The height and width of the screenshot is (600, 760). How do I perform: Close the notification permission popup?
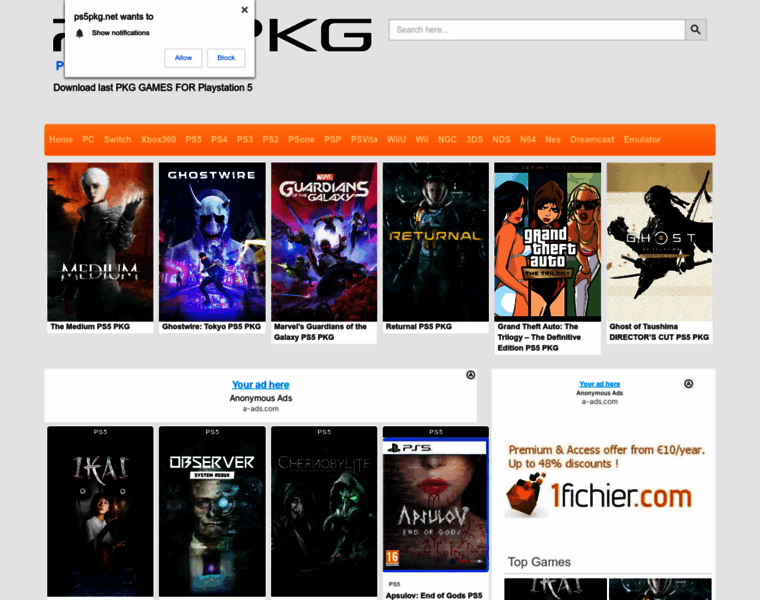point(245,10)
